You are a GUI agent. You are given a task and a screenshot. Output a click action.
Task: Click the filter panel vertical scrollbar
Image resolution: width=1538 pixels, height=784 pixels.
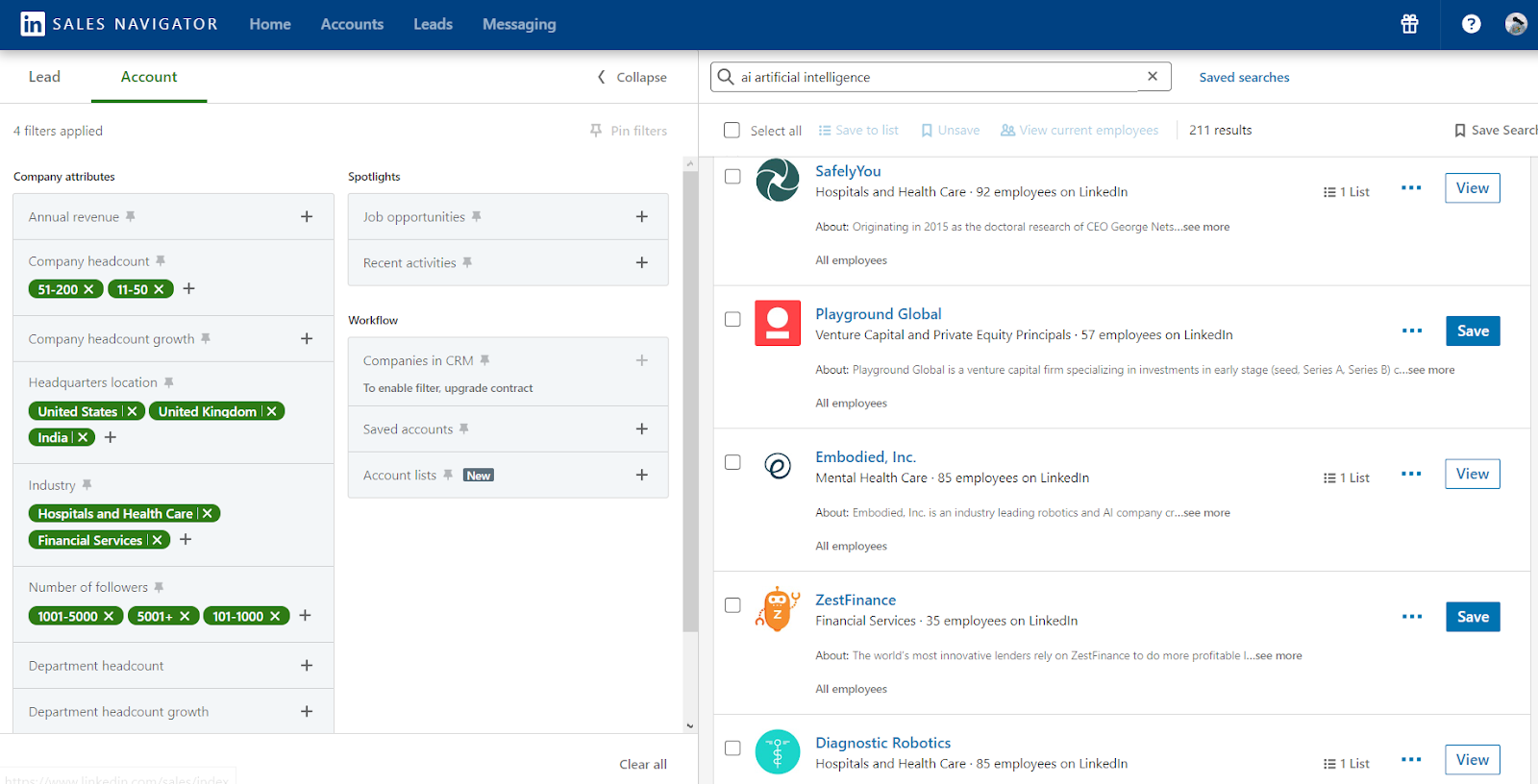tap(690, 404)
